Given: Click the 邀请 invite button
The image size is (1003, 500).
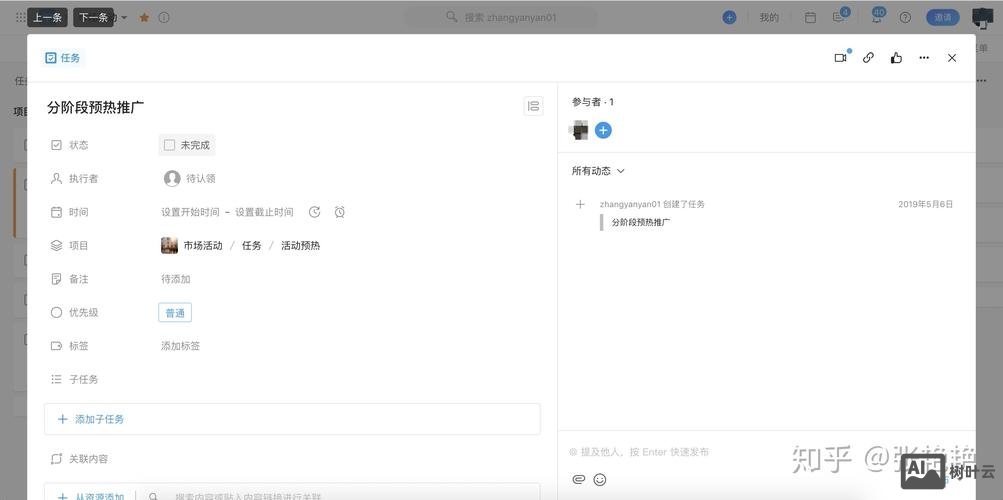Looking at the screenshot, I should 944,17.
